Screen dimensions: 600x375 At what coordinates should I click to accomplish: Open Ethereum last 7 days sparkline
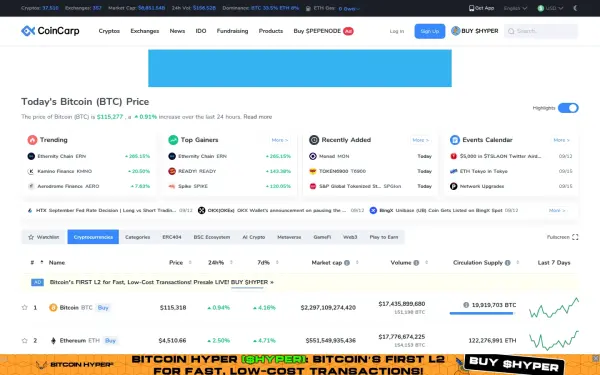coord(554,340)
